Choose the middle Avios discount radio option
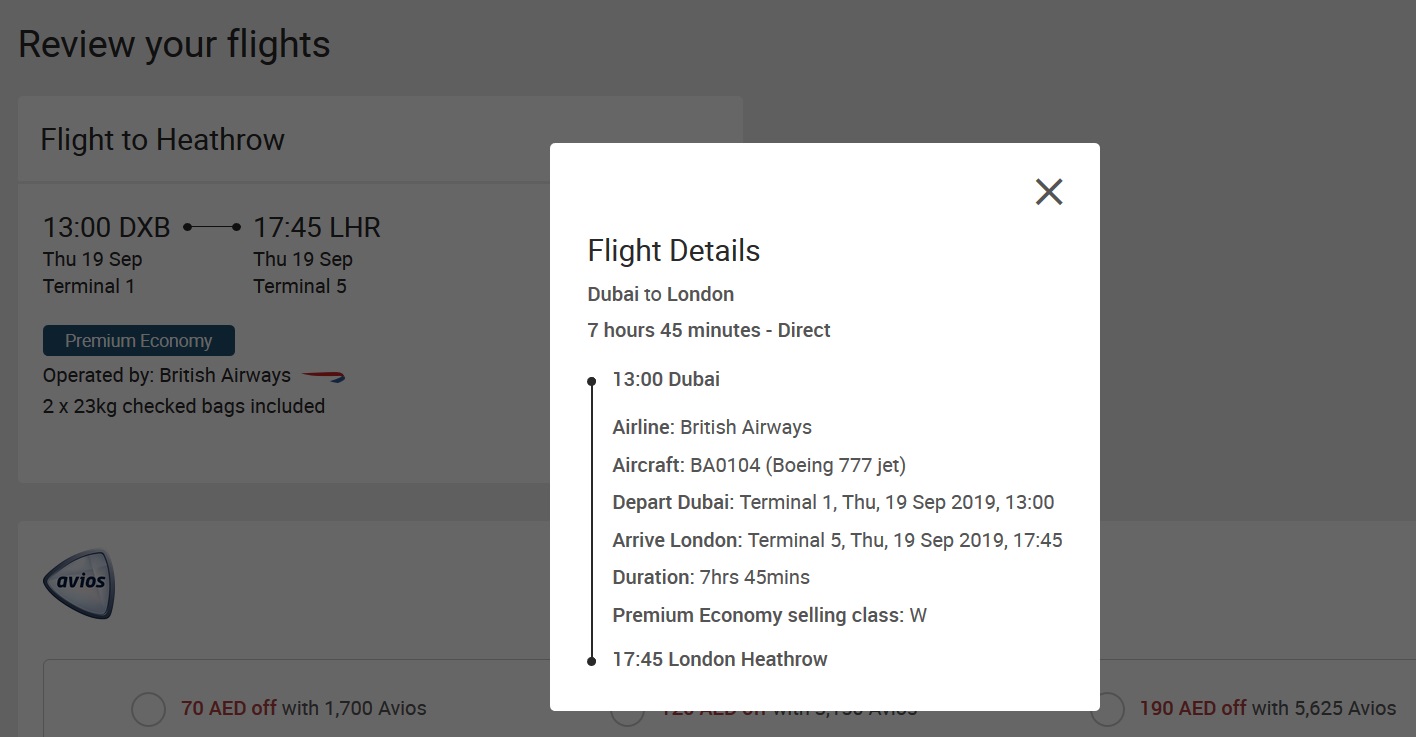 coord(627,714)
